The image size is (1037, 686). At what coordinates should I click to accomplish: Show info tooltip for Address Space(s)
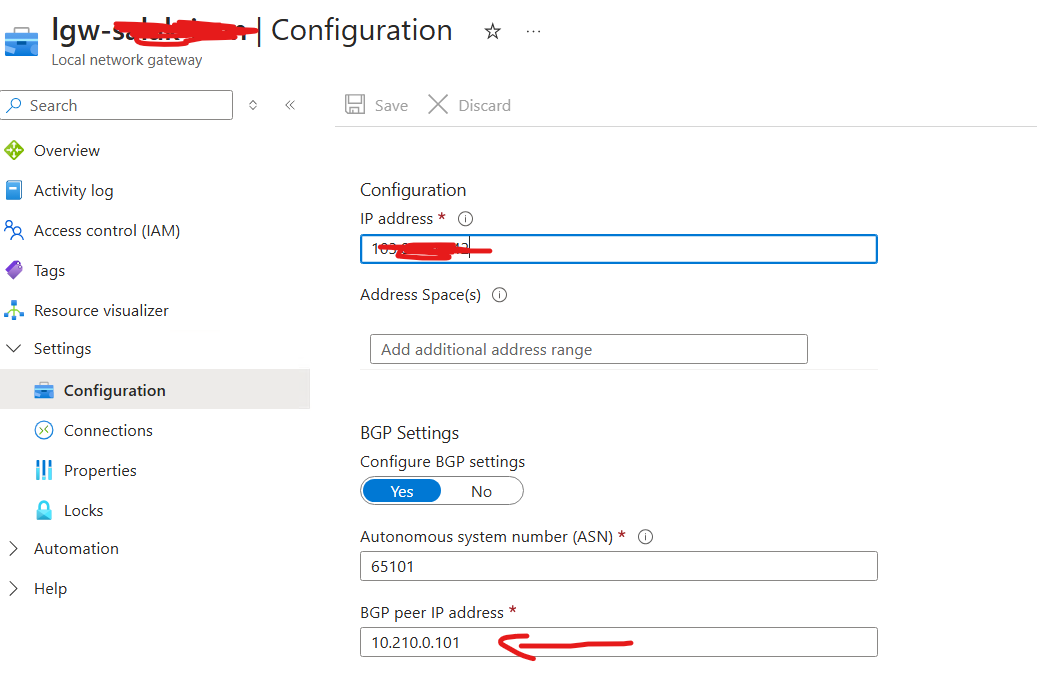[499, 295]
